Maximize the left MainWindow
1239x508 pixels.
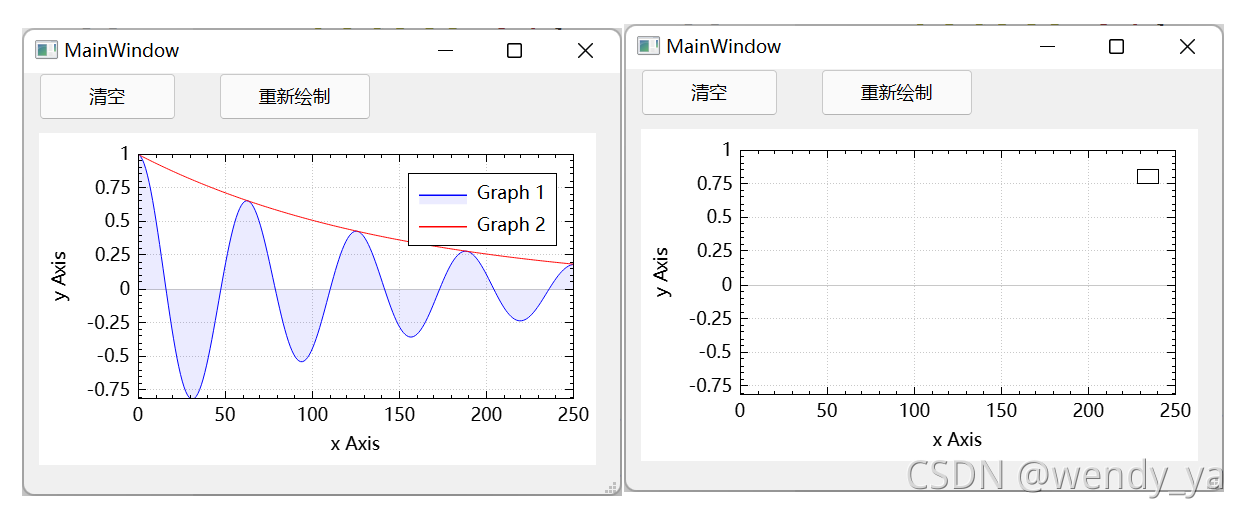(515, 51)
